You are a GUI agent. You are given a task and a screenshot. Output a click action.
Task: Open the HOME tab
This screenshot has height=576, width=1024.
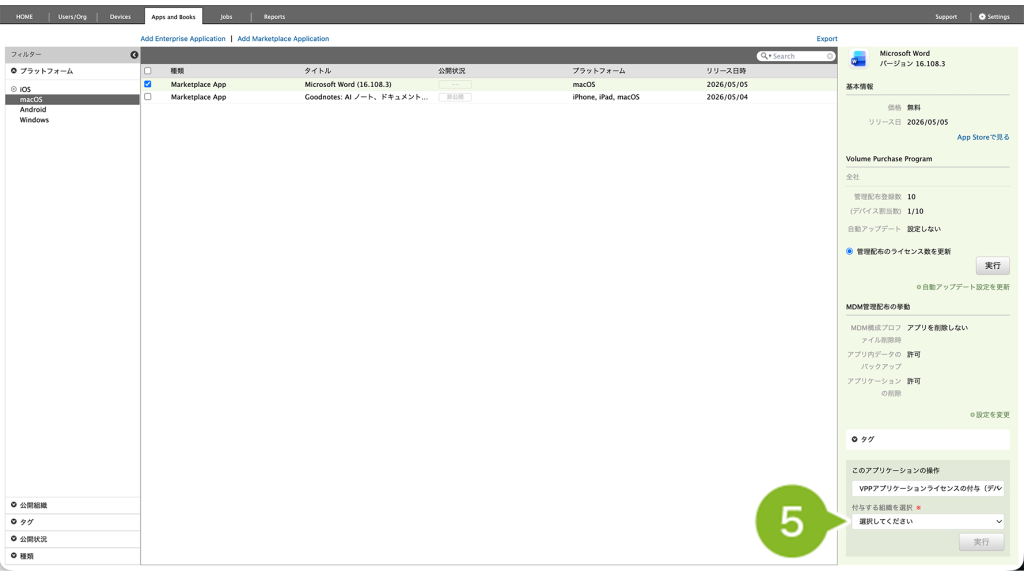click(24, 17)
